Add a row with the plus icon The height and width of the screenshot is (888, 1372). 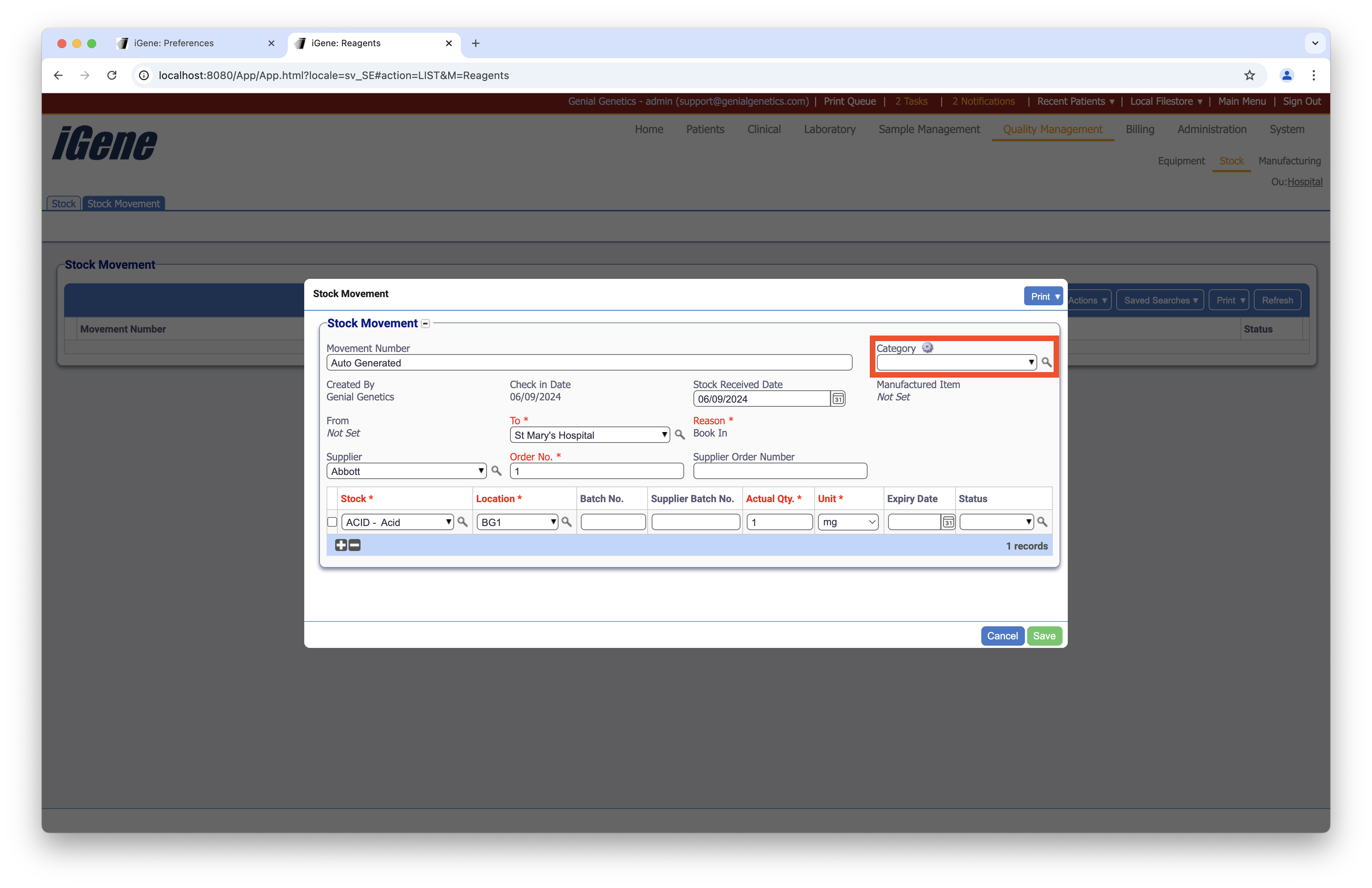[x=341, y=545]
